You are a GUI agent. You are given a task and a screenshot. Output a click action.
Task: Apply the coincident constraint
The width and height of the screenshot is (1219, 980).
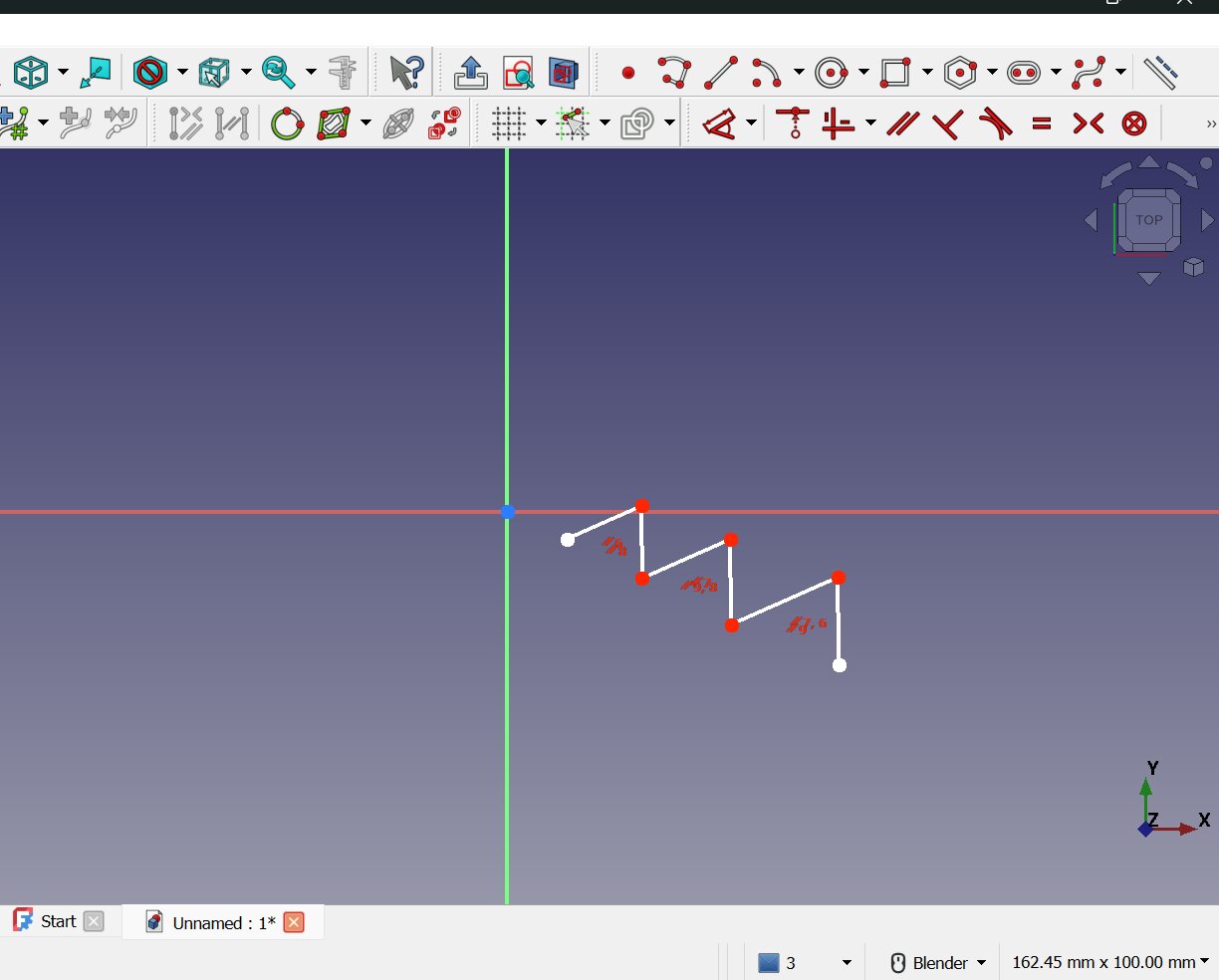(794, 123)
